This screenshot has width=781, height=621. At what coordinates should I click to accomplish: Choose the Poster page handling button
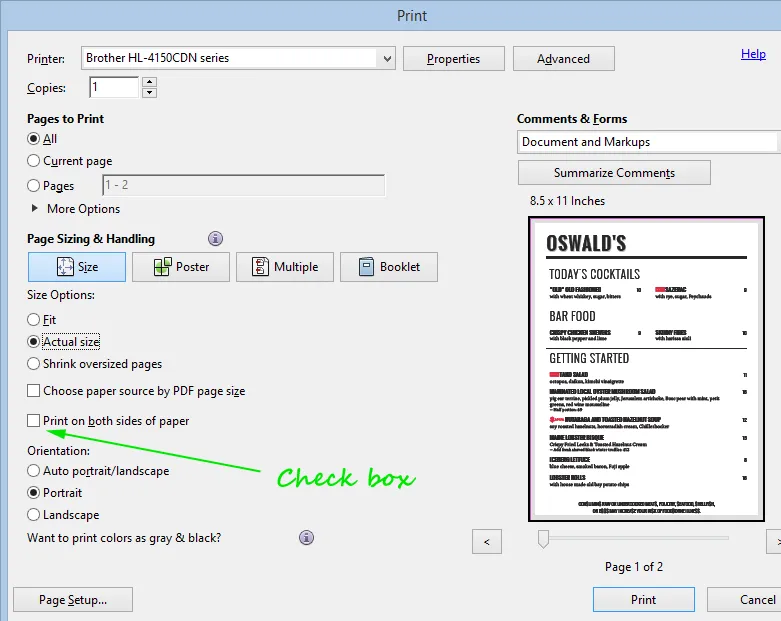(x=181, y=267)
